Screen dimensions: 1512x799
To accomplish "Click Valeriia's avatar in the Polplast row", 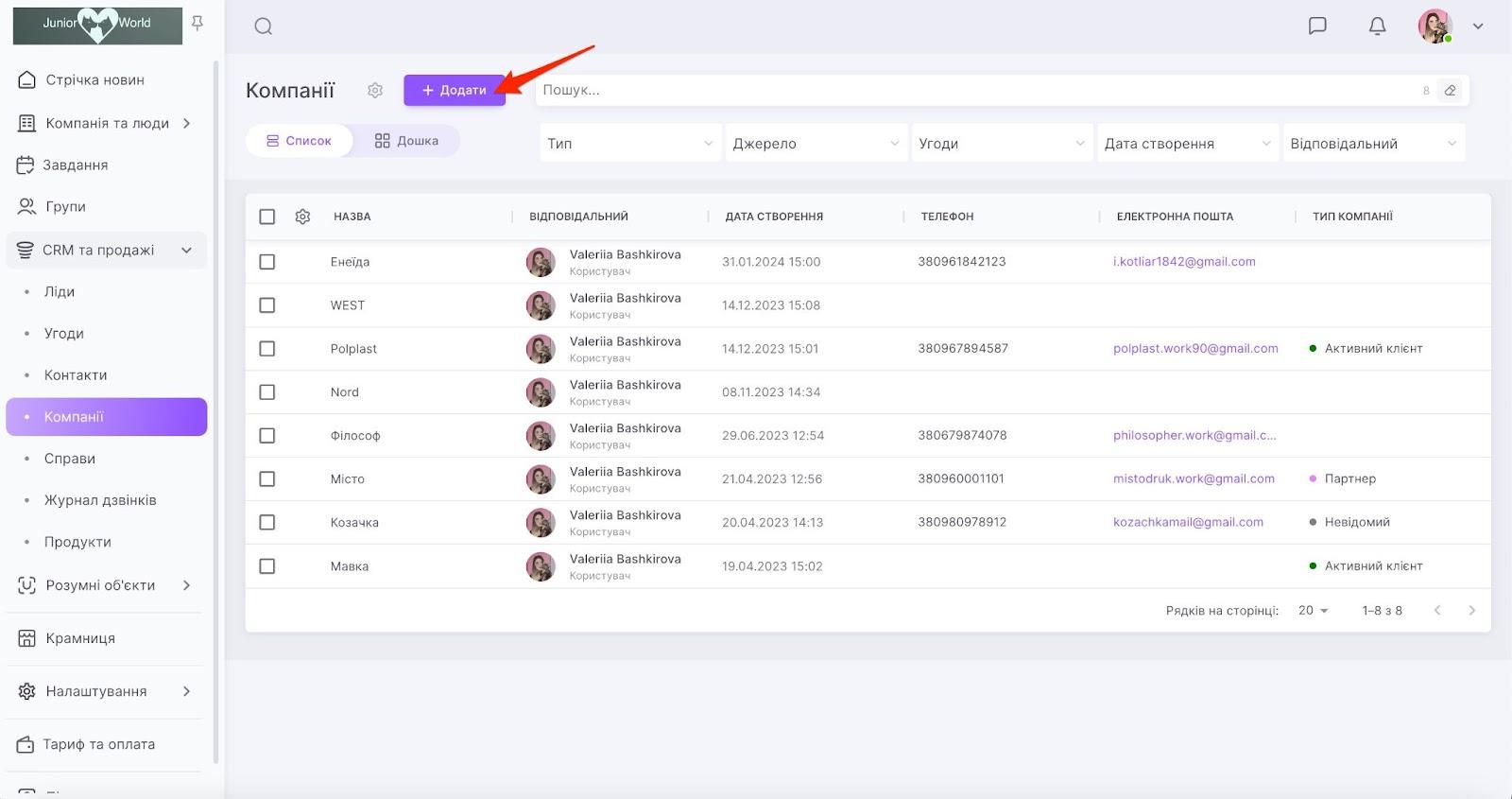I will (541, 349).
